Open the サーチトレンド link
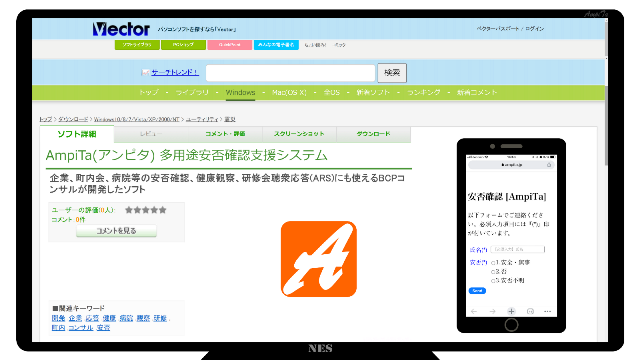This screenshot has height=360, width=640. tap(175, 73)
